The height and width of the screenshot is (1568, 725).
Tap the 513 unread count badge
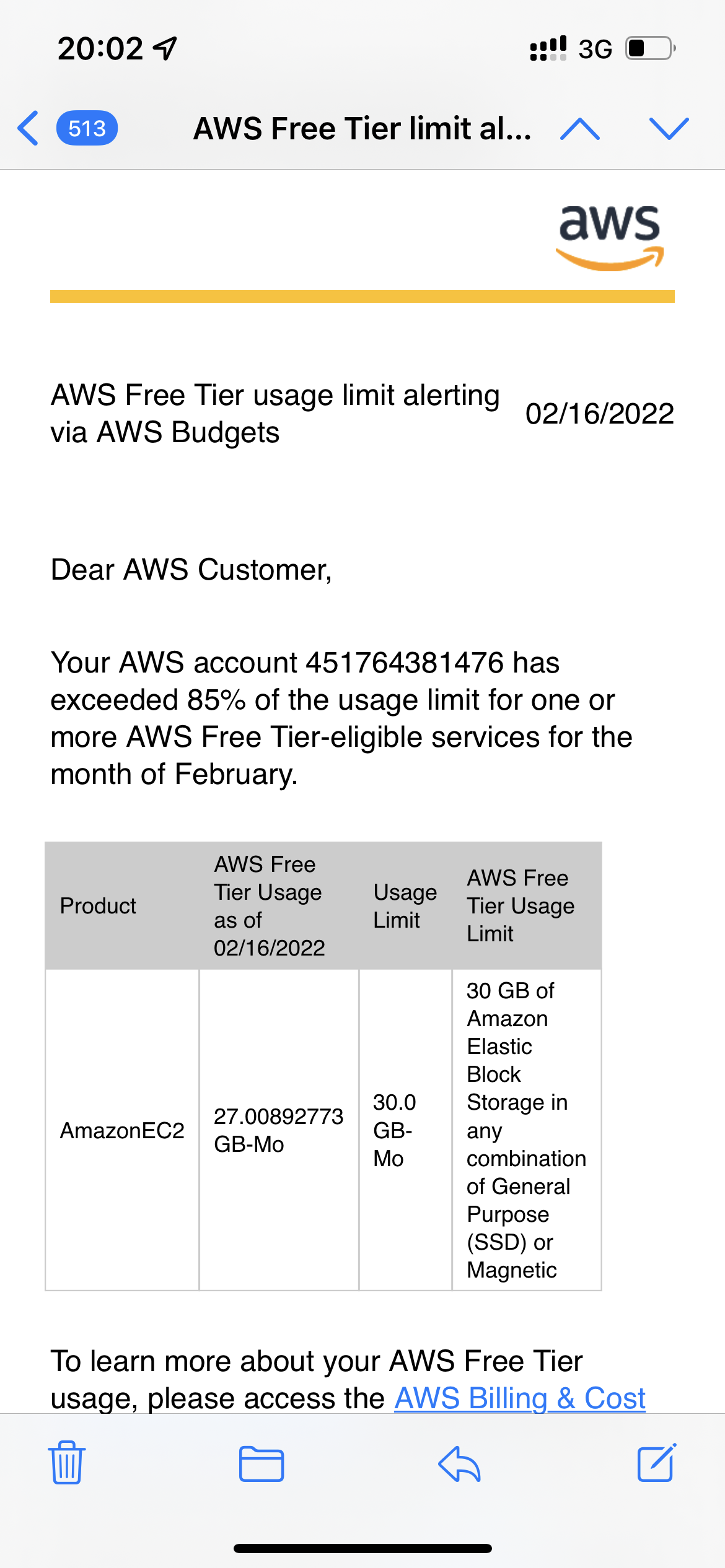click(x=87, y=128)
